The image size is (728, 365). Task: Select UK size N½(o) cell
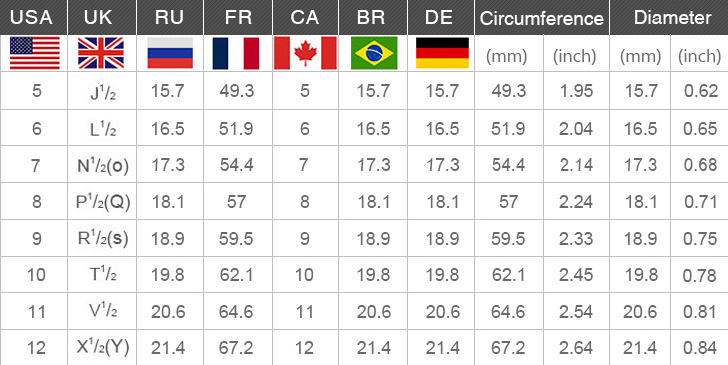[102, 165]
